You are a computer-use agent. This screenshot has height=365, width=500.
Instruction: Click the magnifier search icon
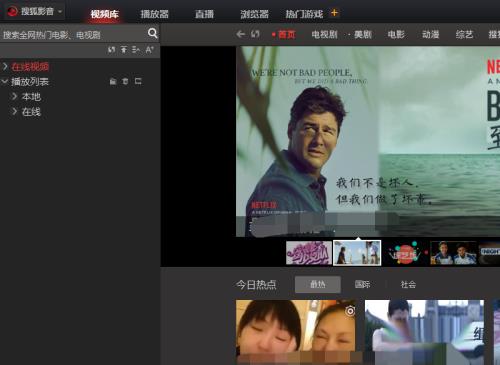(x=152, y=33)
